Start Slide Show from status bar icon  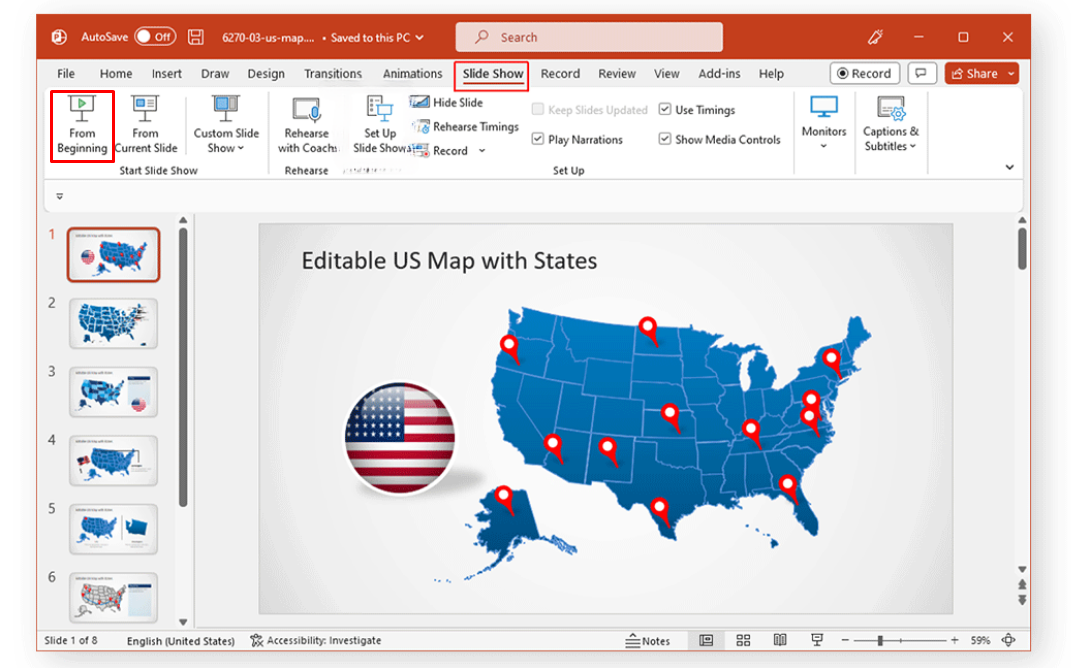click(817, 641)
